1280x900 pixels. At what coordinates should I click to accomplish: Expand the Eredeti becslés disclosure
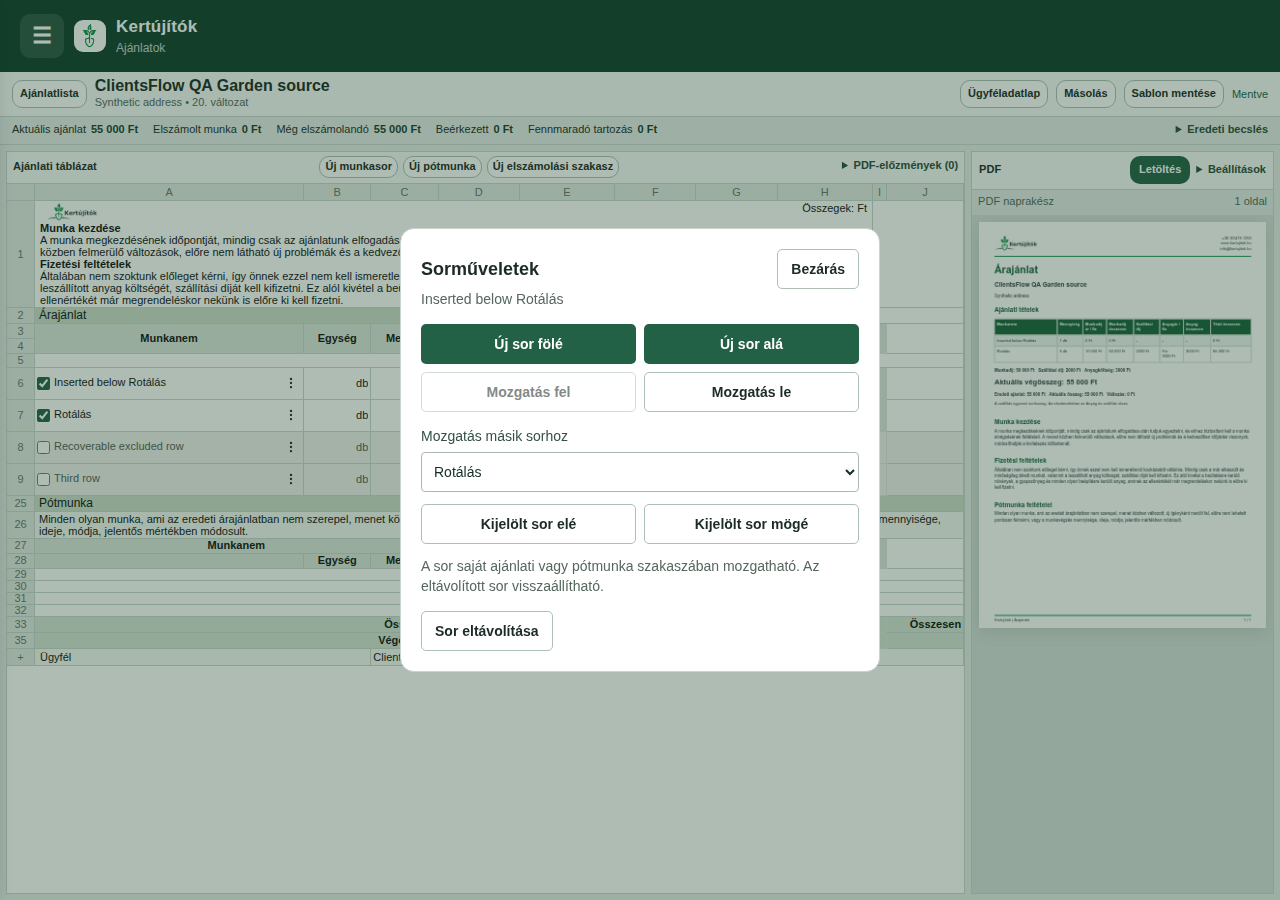[1221, 129]
